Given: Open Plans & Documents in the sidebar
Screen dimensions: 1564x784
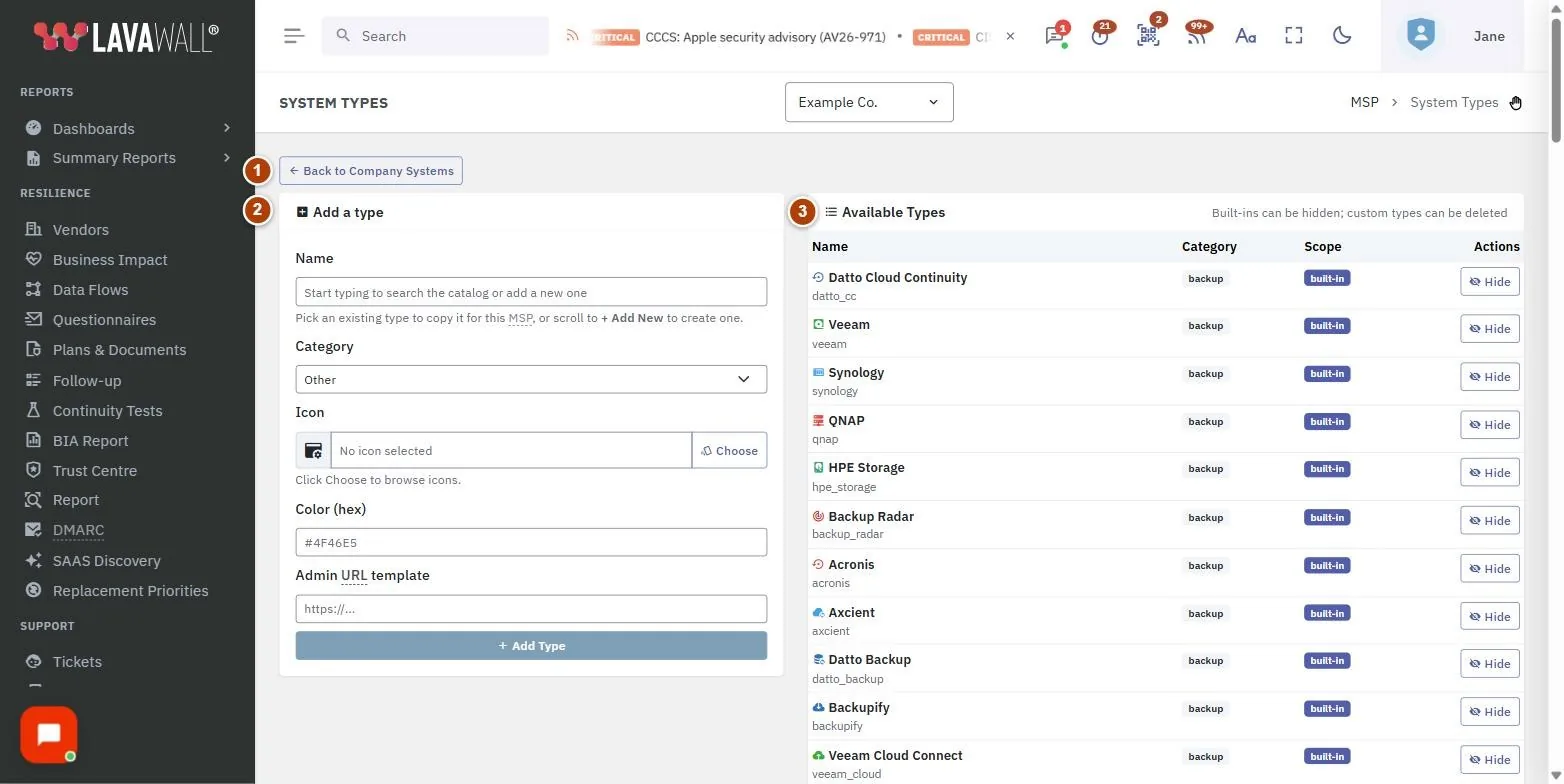Looking at the screenshot, I should pos(119,350).
